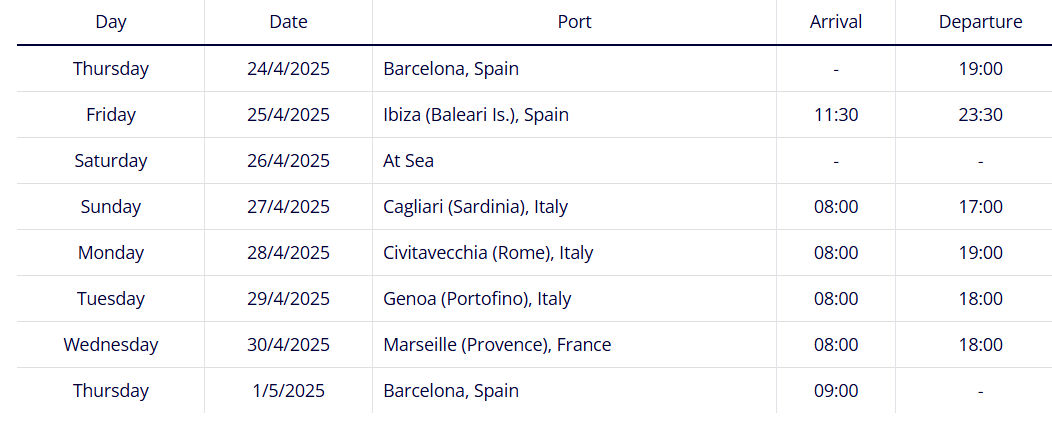Click the Arrival column header
Image resolution: width=1052 pixels, height=431 pixels.
pyautogui.click(x=836, y=21)
